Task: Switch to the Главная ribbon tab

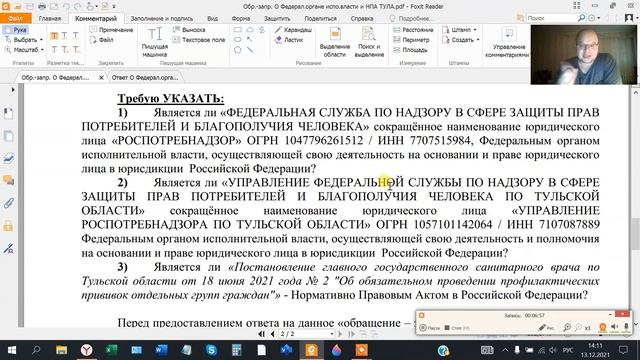Action: tap(50, 18)
